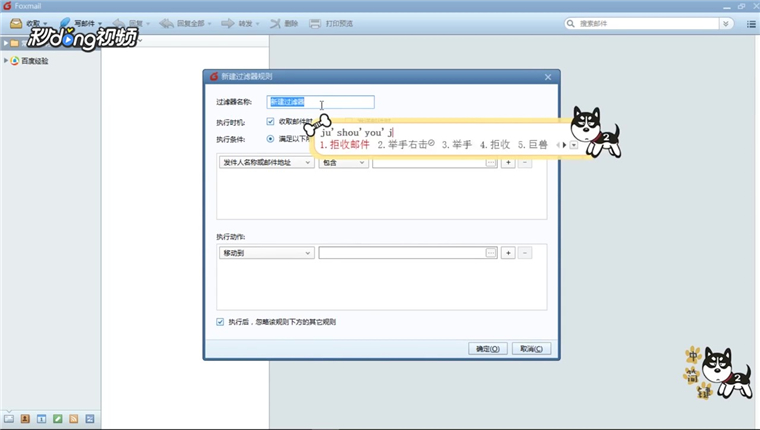This screenshot has width=760, height=430.
Task: Open the 包含 operator dropdown
Action: click(343, 163)
